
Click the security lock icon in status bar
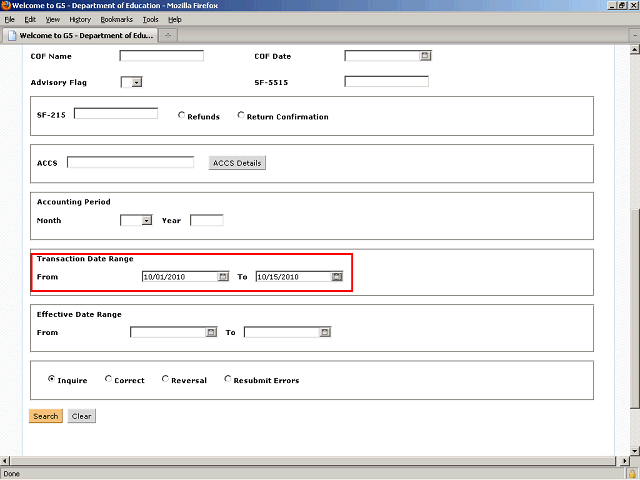(x=632, y=474)
